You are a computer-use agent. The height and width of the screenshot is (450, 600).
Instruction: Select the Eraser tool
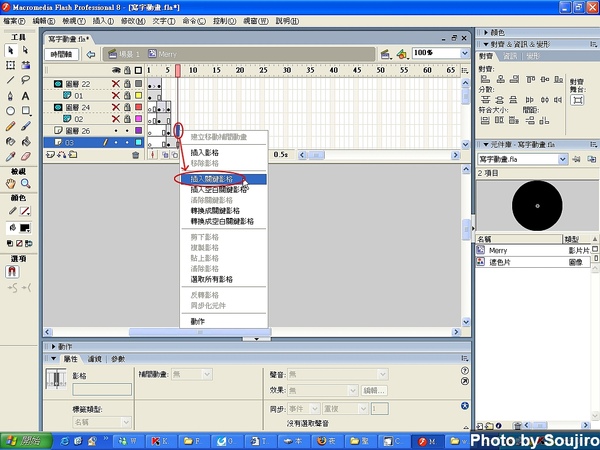point(26,156)
